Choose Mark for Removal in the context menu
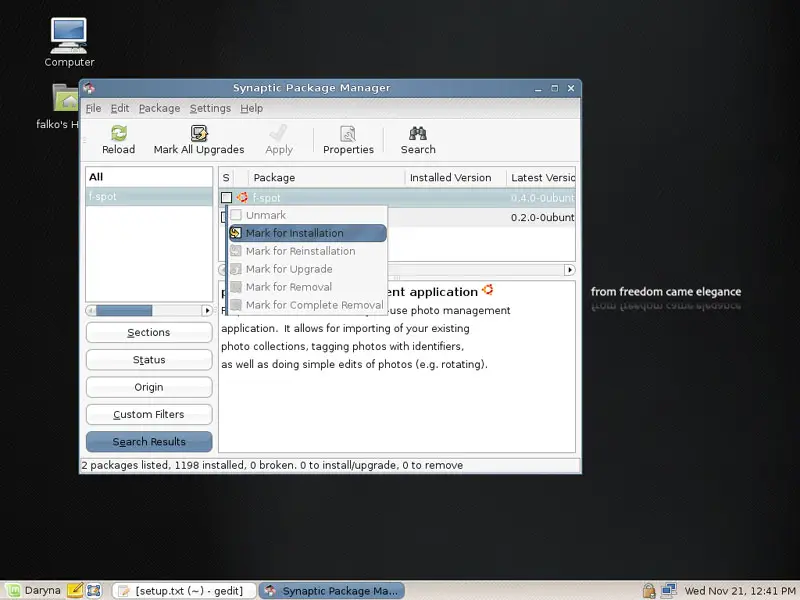 308,287
